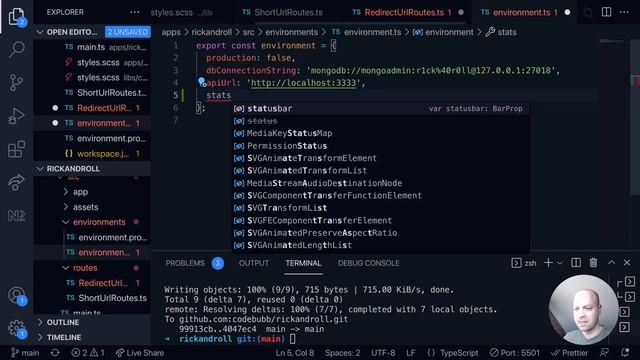The height and width of the screenshot is (360, 640).
Task: Start Live Share from status bar
Action: pos(140,353)
